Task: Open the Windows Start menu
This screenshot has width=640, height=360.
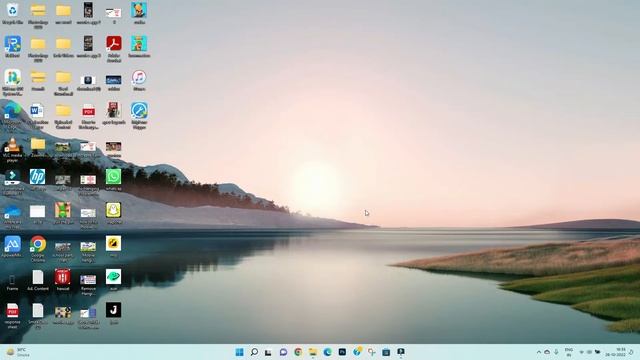Action: (x=240, y=352)
